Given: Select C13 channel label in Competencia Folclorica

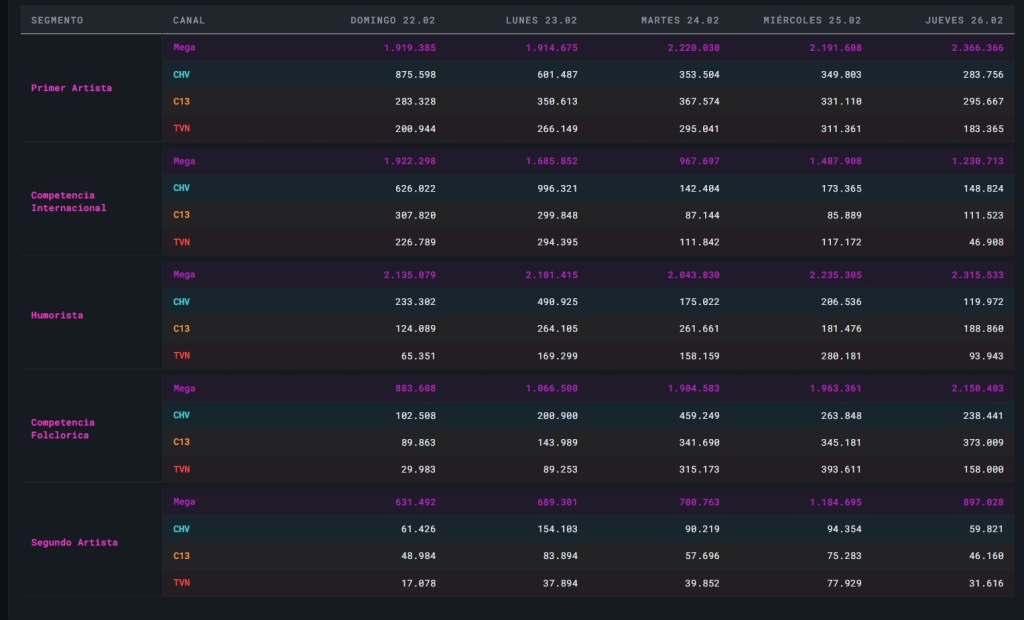Looking at the screenshot, I should [x=181, y=442].
